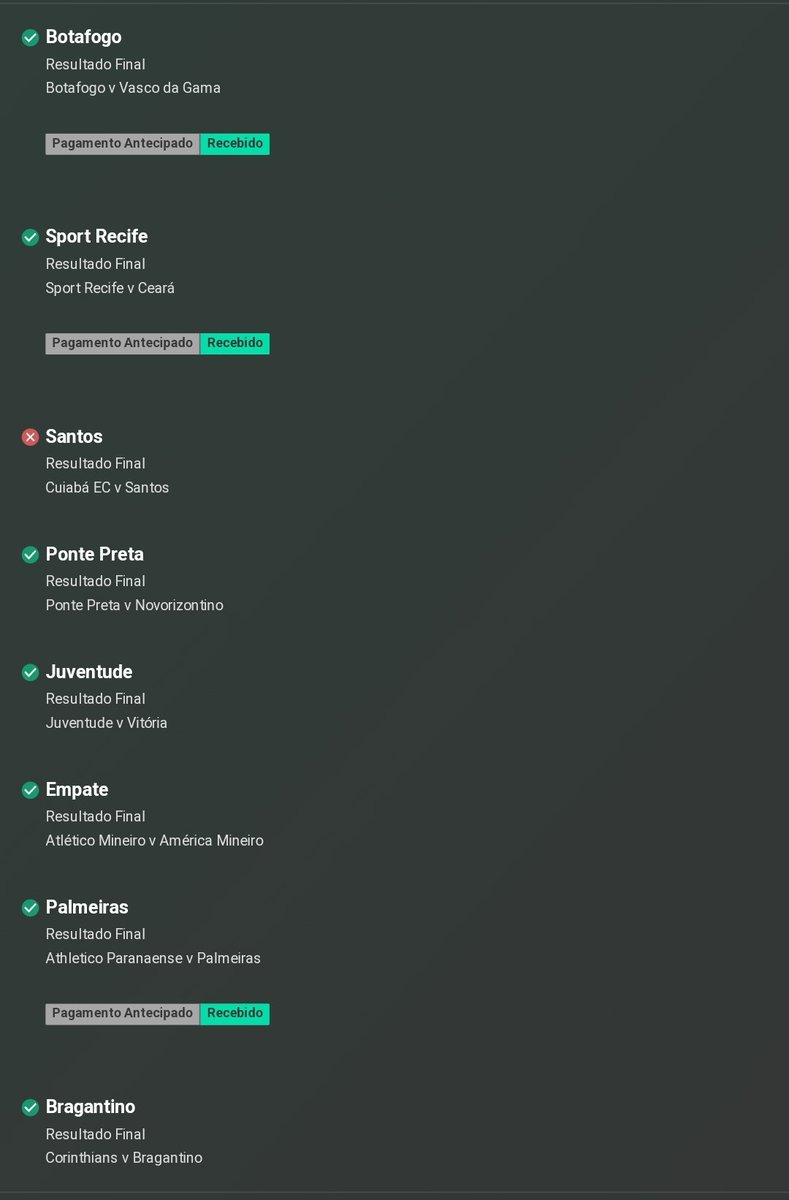Select the Empate selection title

pos(77,790)
